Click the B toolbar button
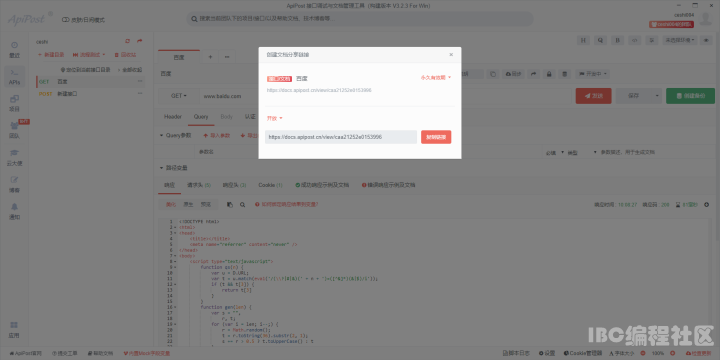720x360 pixels. coord(617,40)
